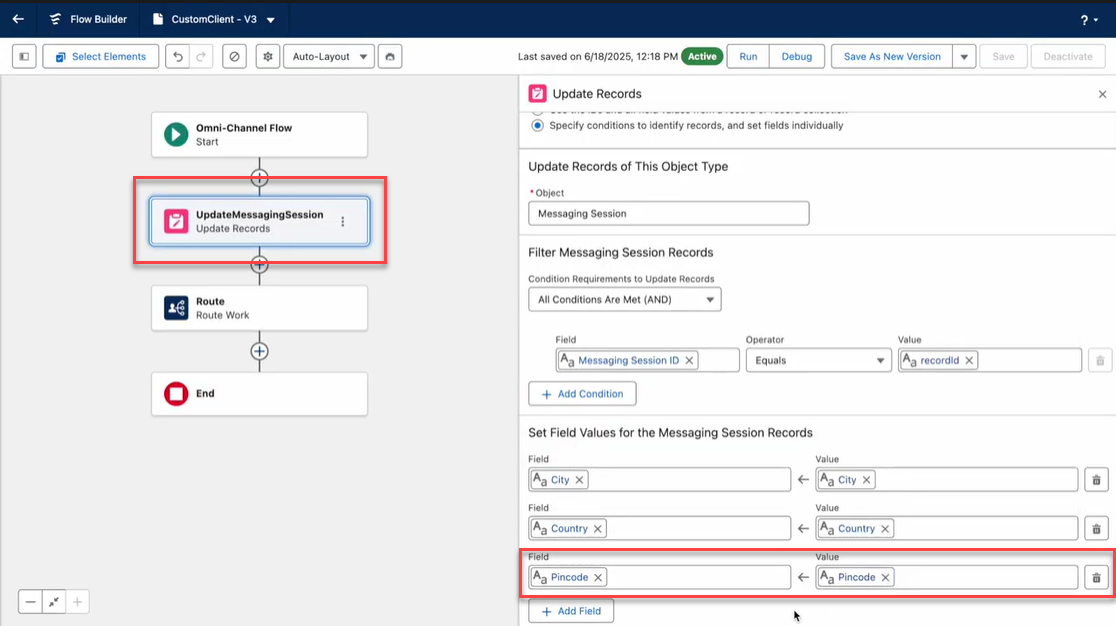The image size is (1116, 626).
Task: Open flow settings gear icon
Action: click(x=267, y=57)
